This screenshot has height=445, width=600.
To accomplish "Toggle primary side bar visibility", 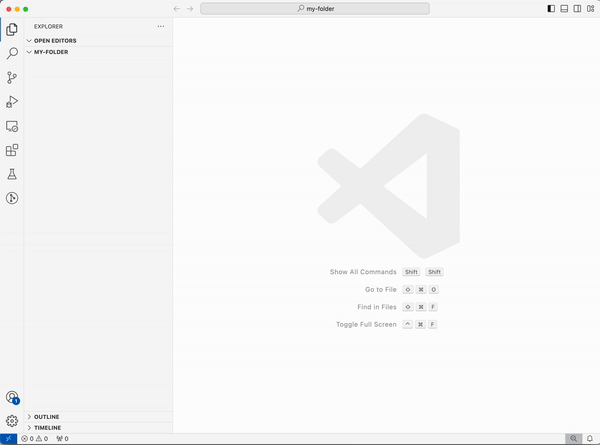I will pyautogui.click(x=551, y=9).
